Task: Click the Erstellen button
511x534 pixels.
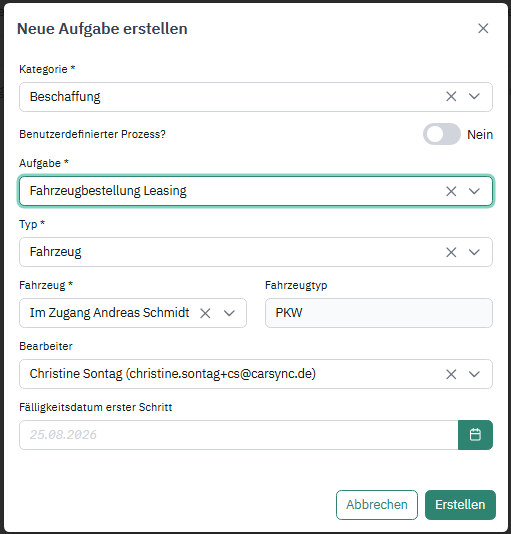Action: pos(460,505)
